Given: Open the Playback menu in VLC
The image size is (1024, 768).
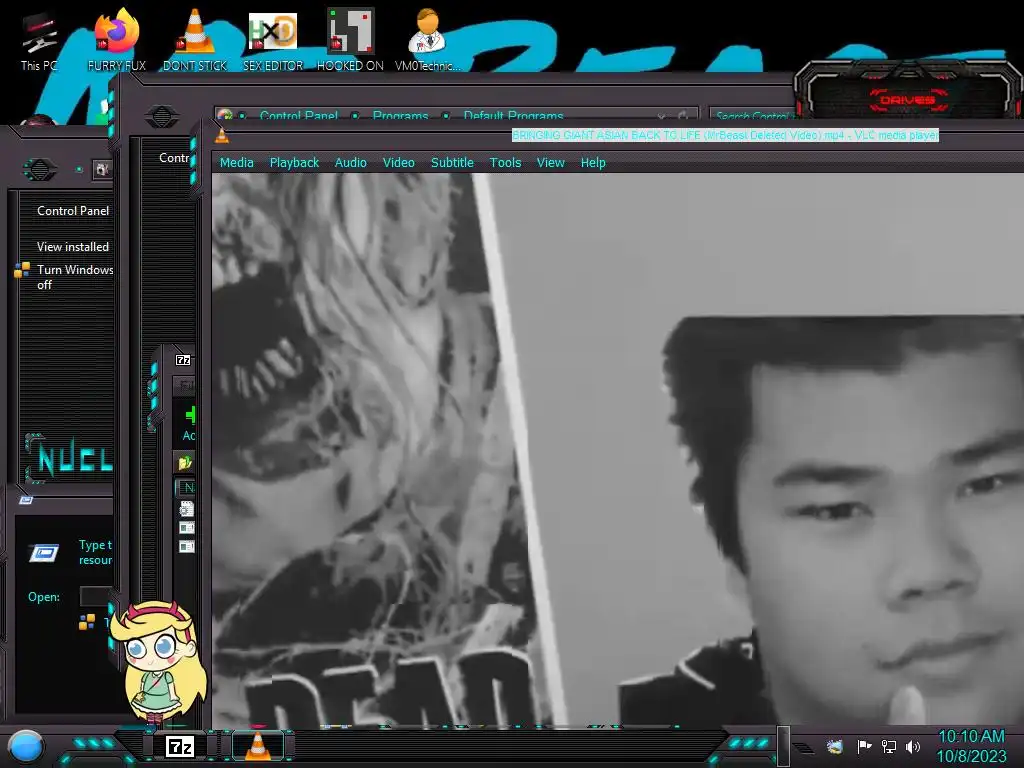Looking at the screenshot, I should pyautogui.click(x=294, y=163).
